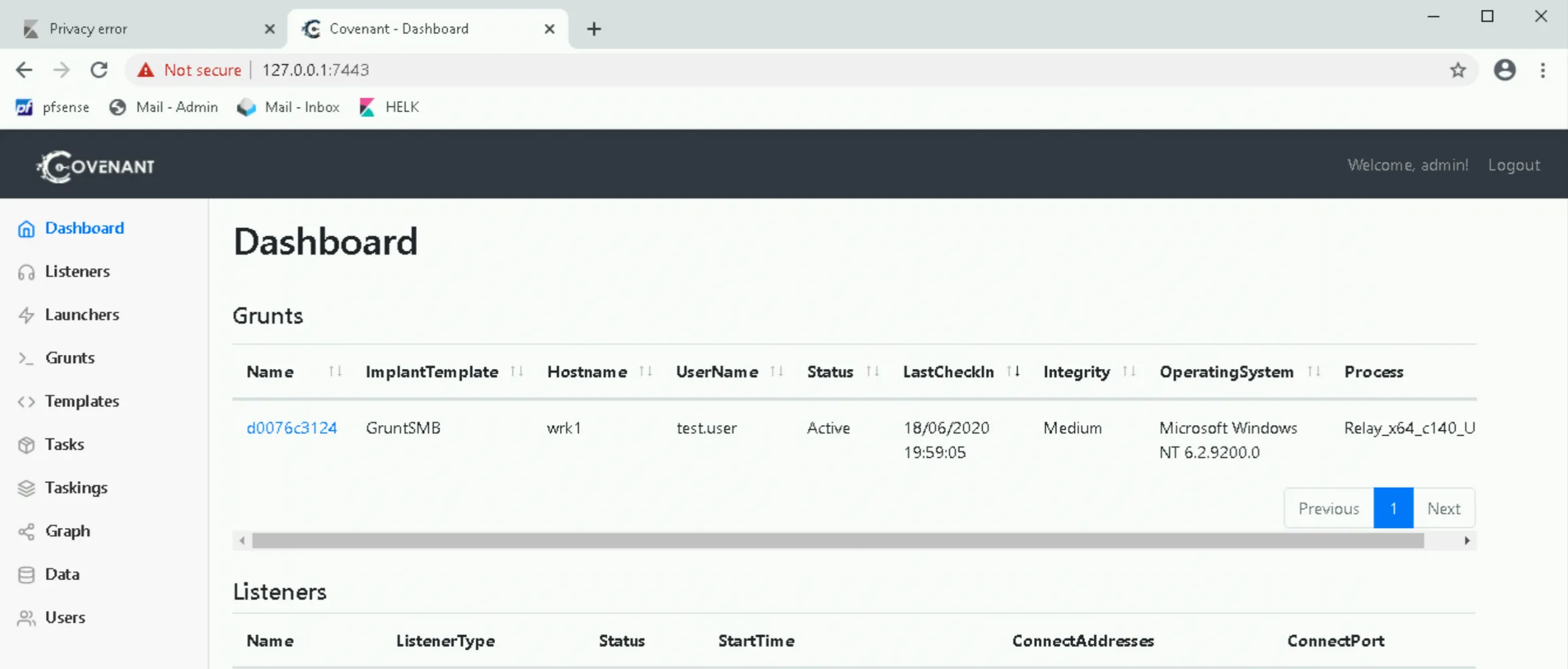Click the Templates code brackets icon
Viewport: 1568px width, 669px height.
[26, 402]
